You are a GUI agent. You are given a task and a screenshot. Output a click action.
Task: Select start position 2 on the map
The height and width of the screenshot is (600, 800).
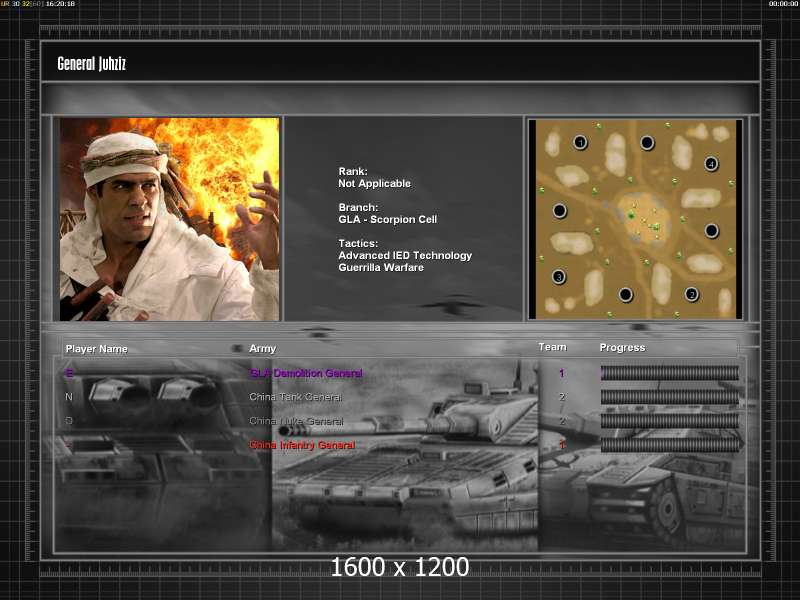692,294
